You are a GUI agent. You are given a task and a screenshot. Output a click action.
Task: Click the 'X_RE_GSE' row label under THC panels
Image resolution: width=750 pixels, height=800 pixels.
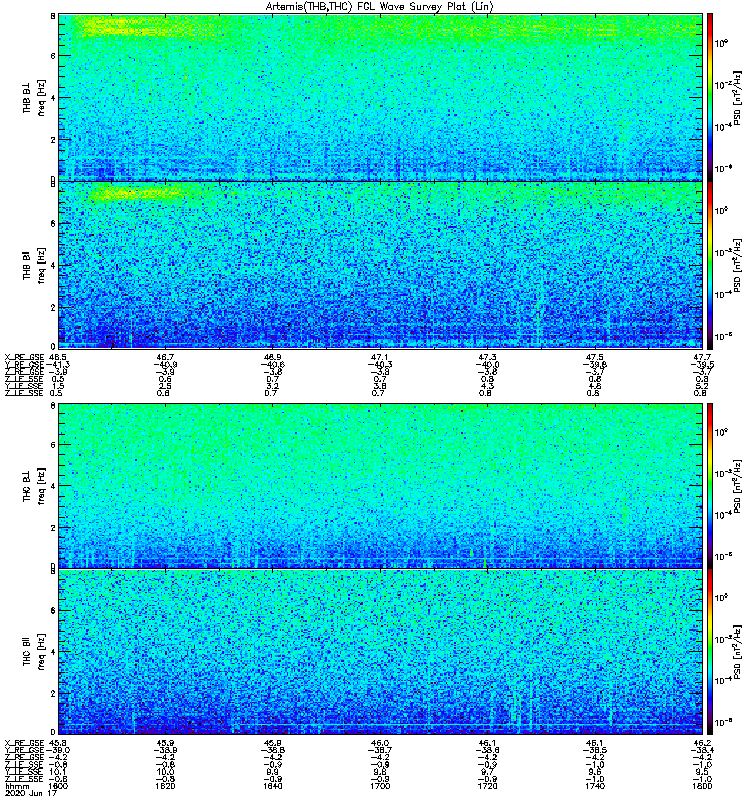click(x=24, y=742)
